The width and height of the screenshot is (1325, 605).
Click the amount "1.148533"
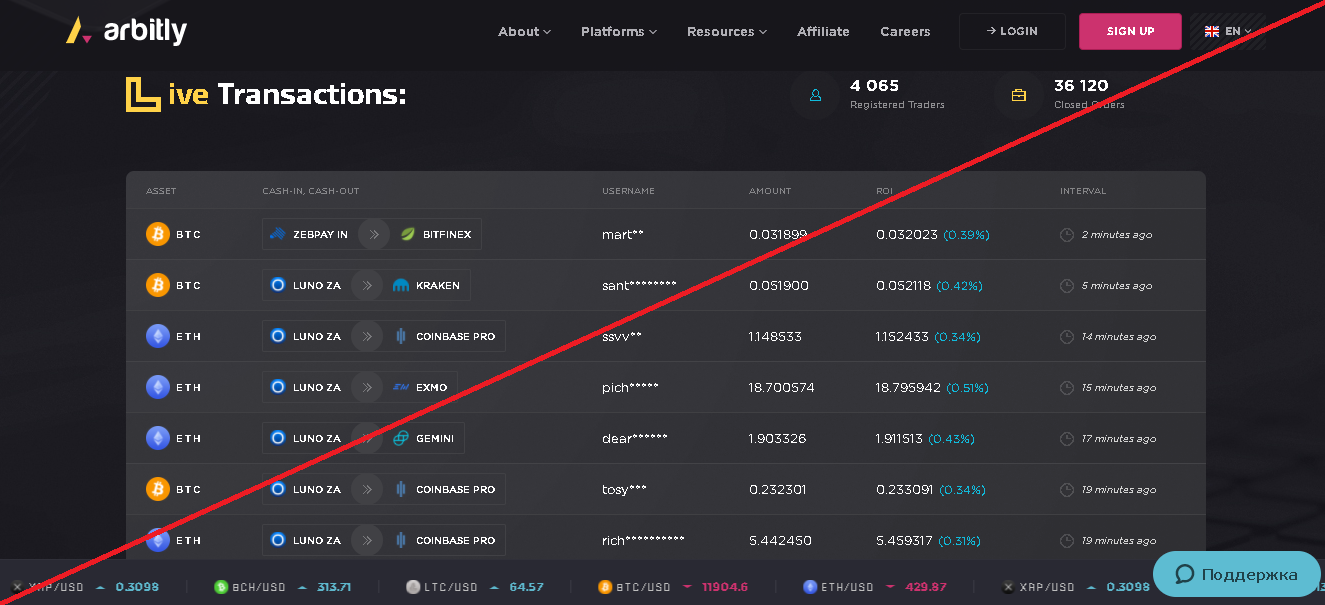point(775,337)
